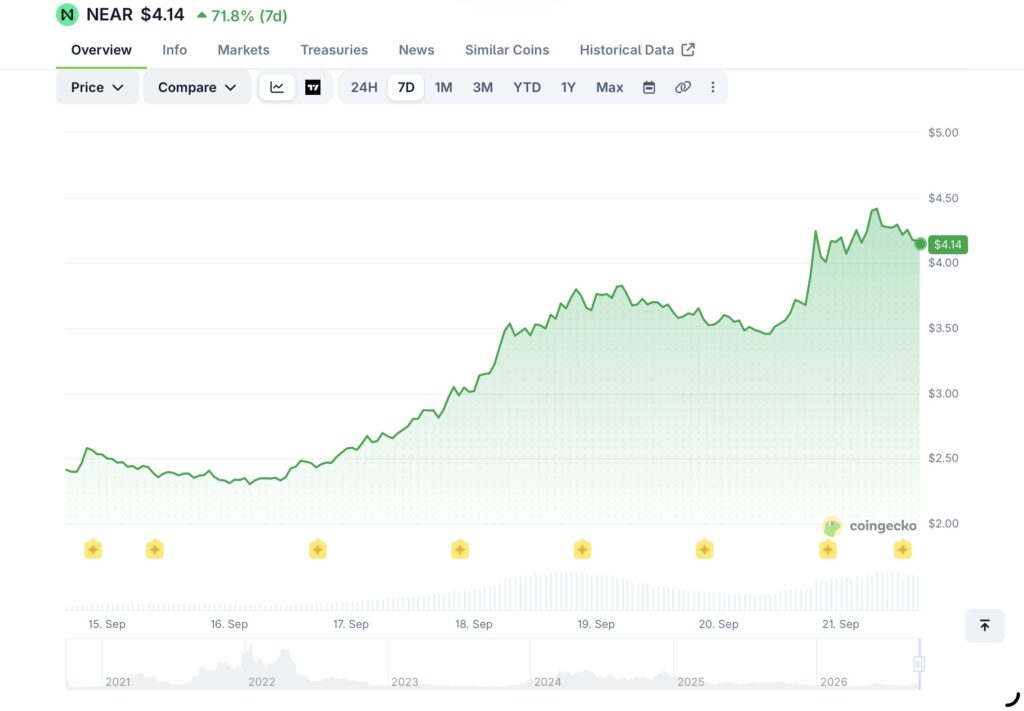
Task: Select the 24H time range
Action: coord(364,87)
